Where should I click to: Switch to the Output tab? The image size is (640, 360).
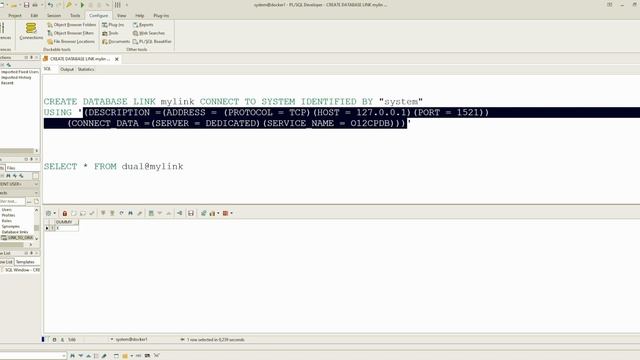67,69
